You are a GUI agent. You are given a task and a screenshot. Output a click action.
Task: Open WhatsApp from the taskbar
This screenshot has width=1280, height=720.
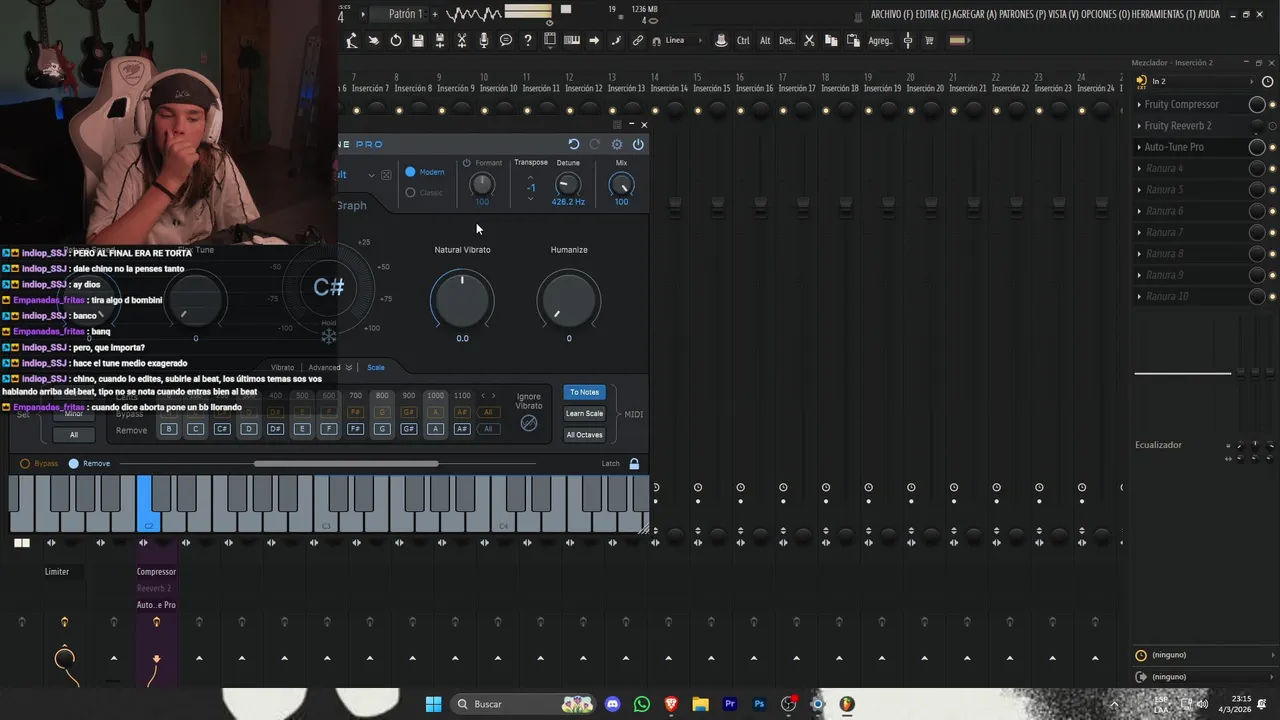click(642, 704)
